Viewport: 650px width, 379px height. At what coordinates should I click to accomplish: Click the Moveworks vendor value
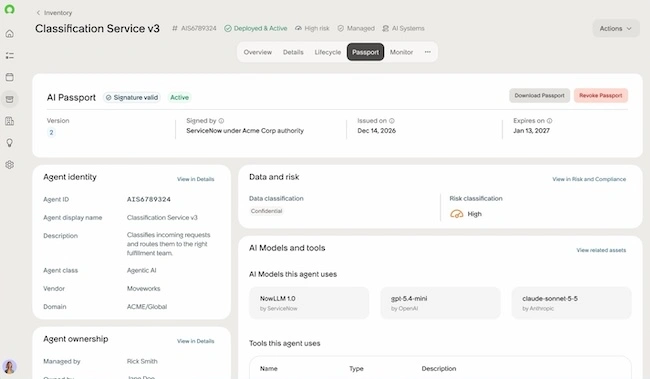[x=143, y=289]
